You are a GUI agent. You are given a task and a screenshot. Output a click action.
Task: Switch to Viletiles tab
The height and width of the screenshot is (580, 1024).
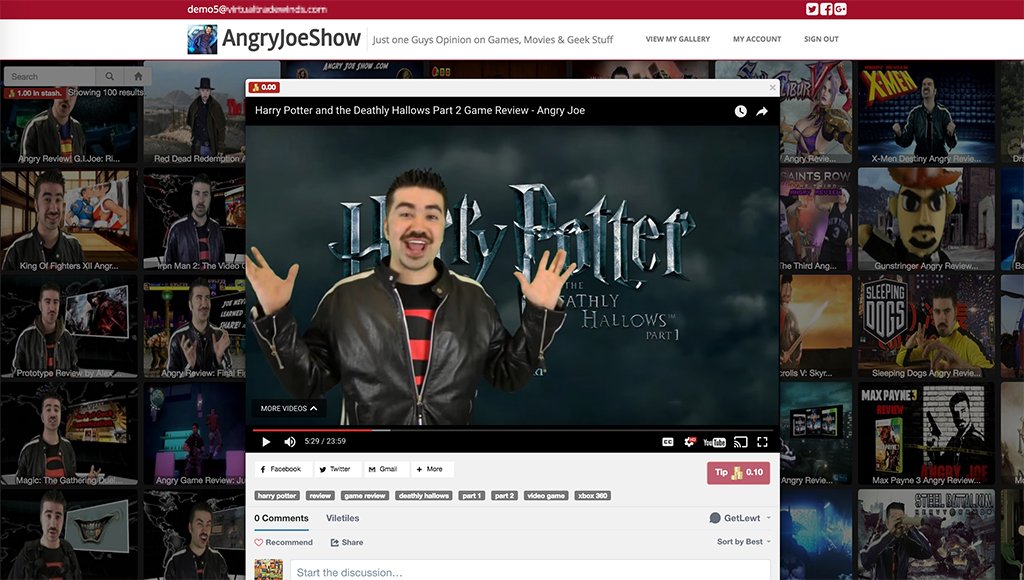[343, 518]
